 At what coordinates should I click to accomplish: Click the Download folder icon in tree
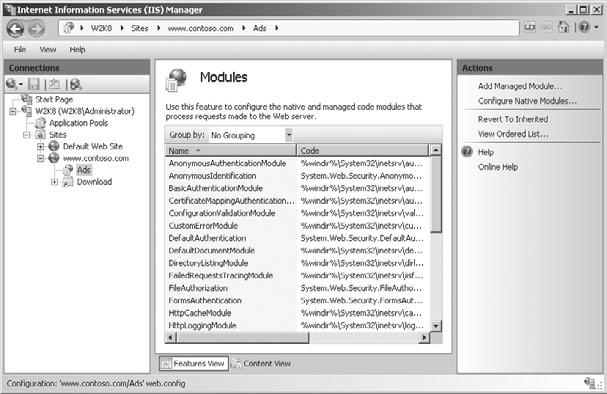pyautogui.click(x=68, y=182)
